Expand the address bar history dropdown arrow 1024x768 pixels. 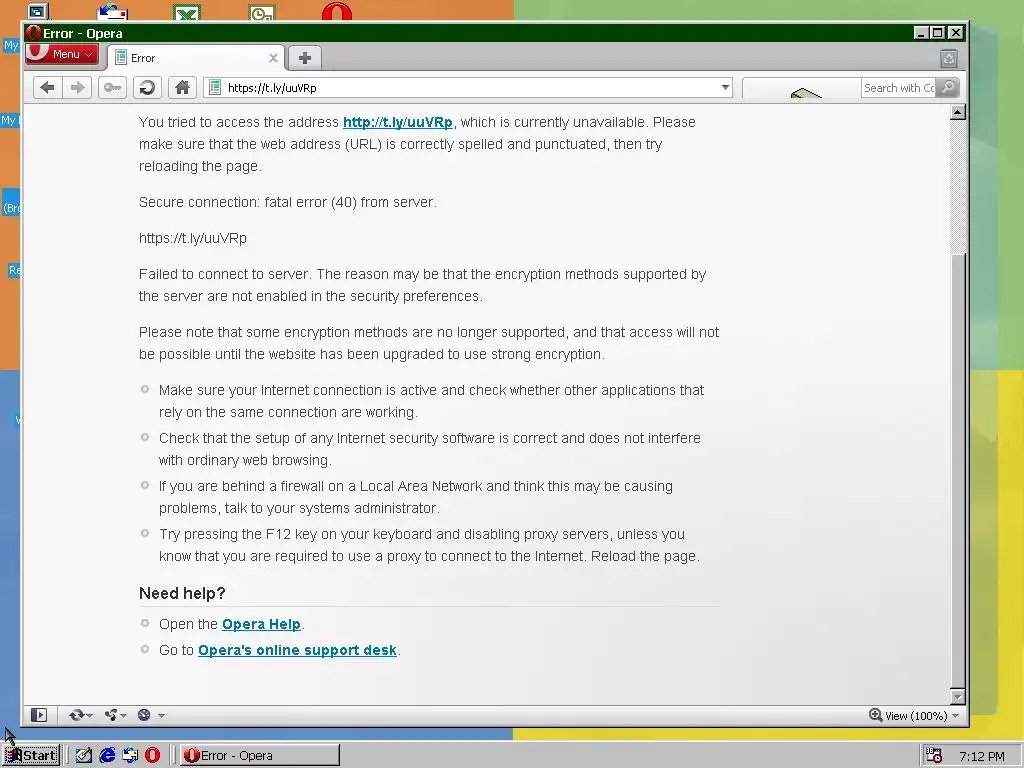point(725,88)
